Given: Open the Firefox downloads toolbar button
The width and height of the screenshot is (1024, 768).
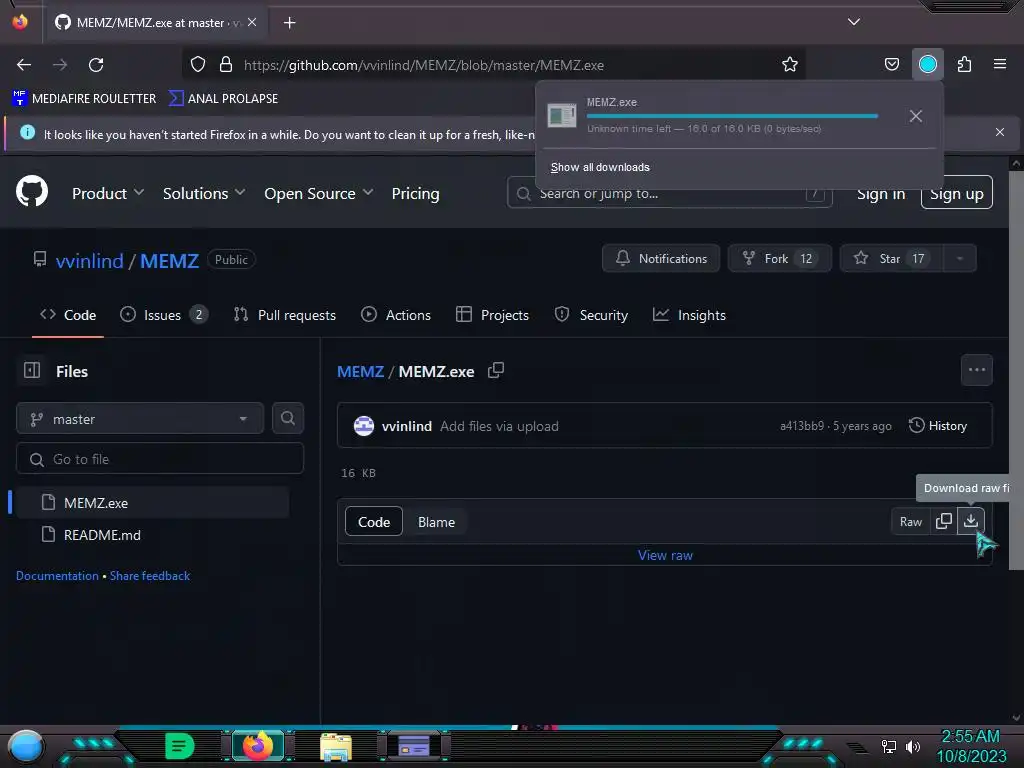Looking at the screenshot, I should [927, 65].
